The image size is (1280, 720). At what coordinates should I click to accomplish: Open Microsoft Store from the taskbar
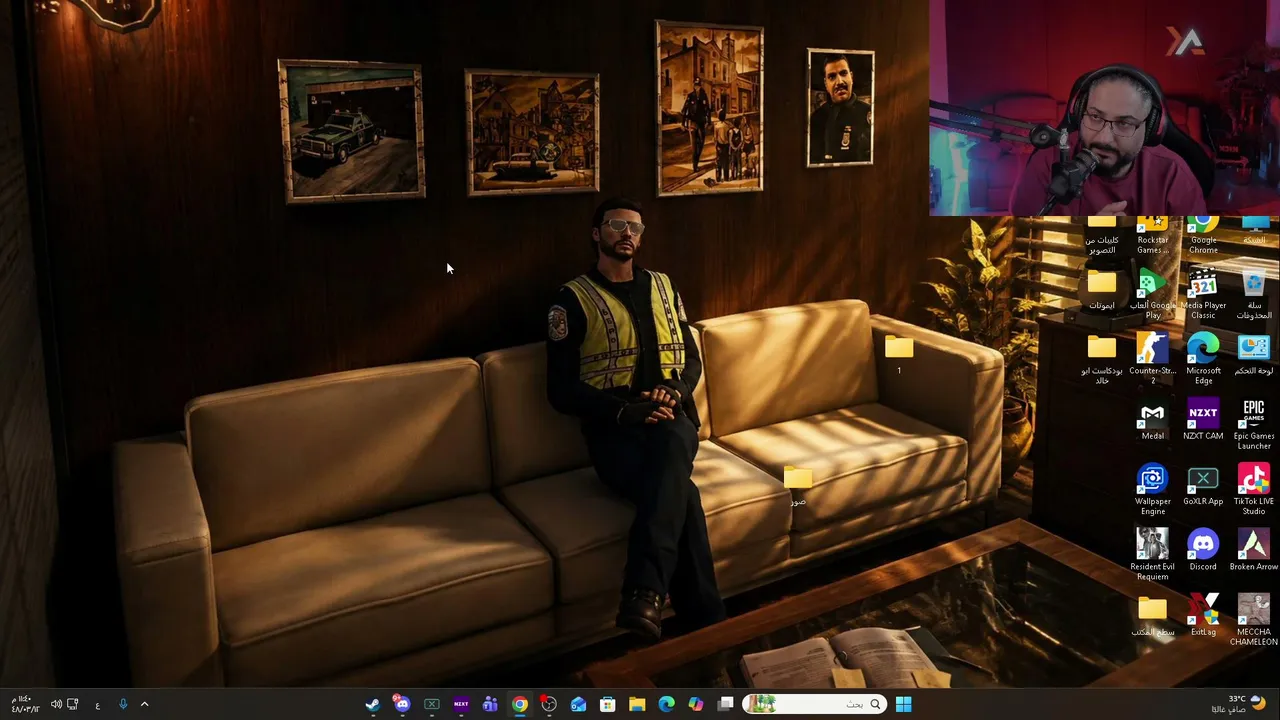pos(608,704)
